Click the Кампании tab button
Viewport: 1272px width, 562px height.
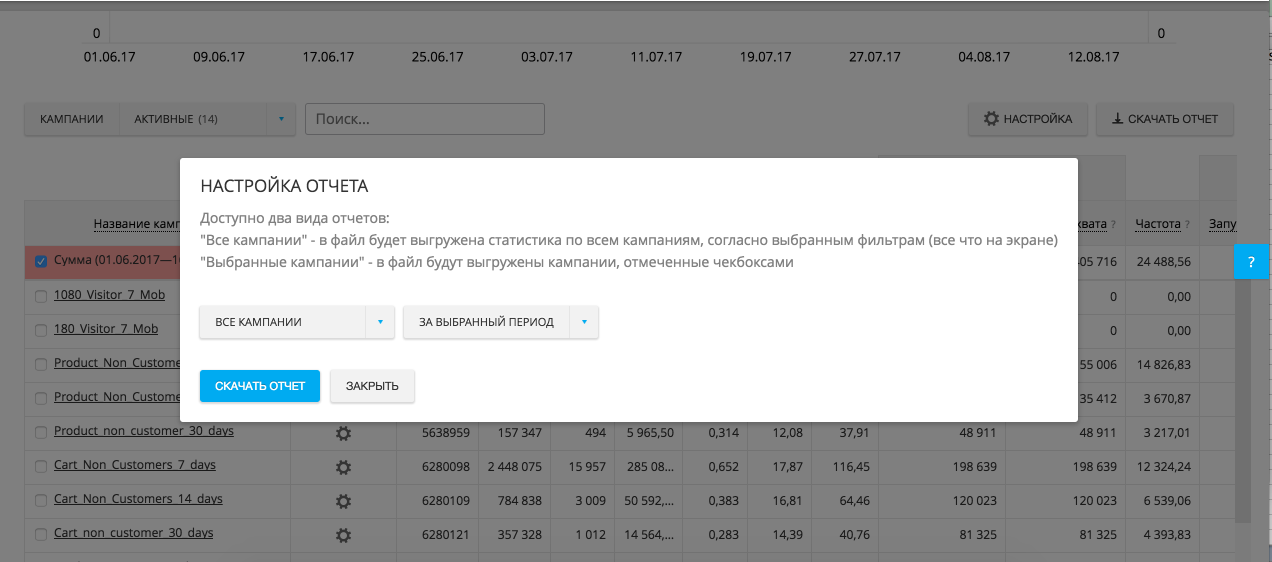click(x=72, y=119)
